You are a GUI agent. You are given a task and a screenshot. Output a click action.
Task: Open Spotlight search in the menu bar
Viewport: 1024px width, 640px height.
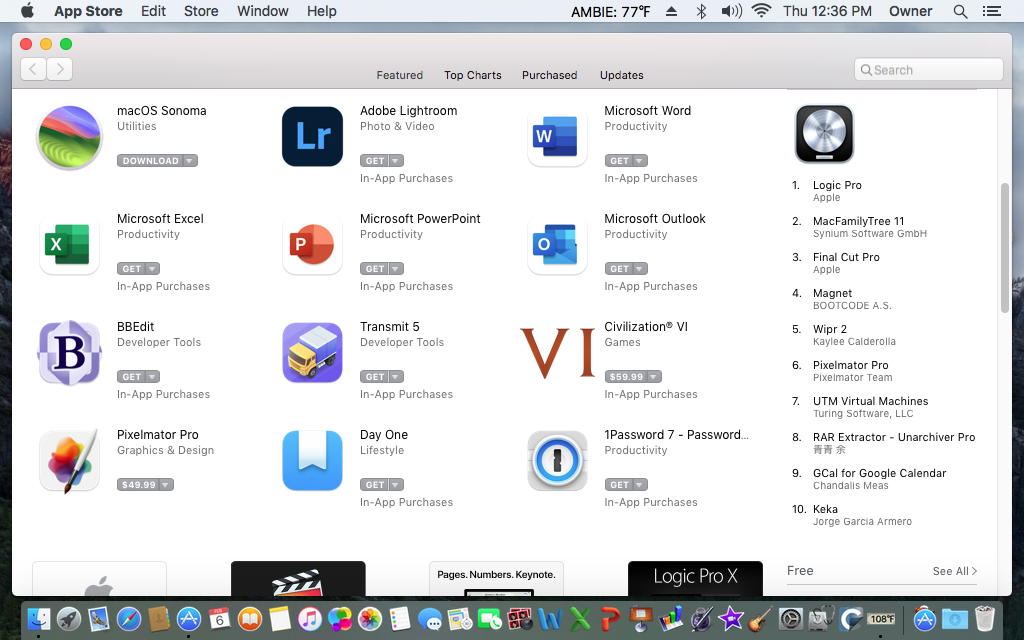960,11
